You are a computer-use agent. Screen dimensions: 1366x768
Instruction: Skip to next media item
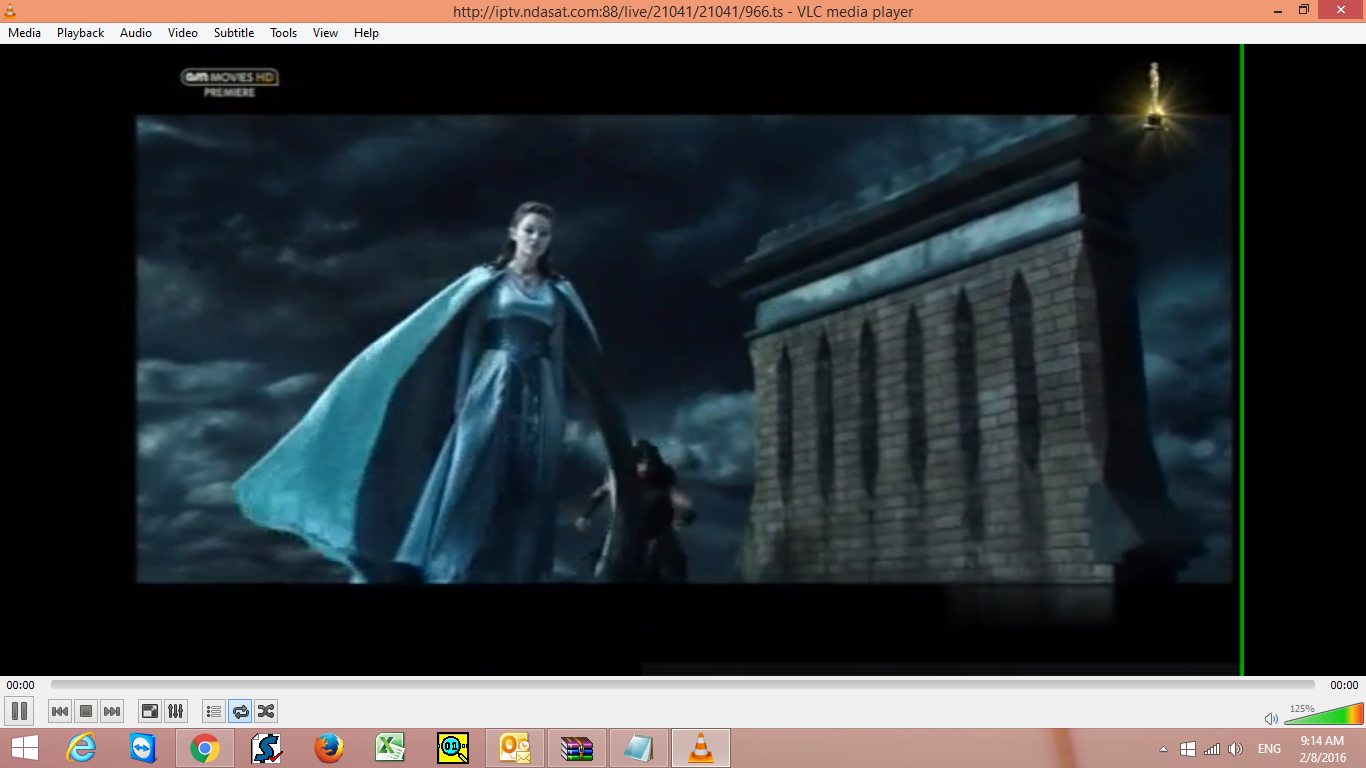pos(112,711)
